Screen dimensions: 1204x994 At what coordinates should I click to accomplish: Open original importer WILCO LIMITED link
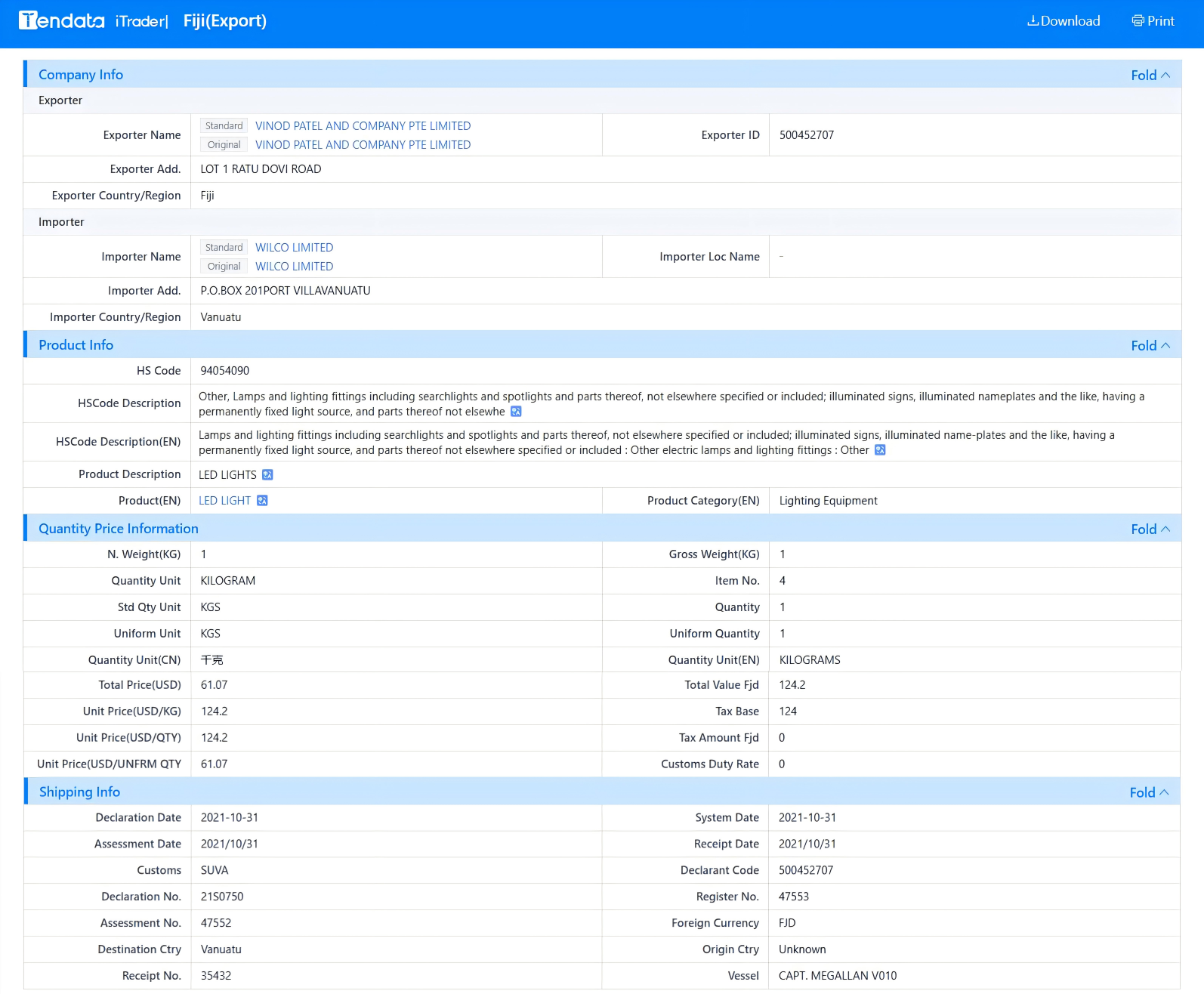(x=294, y=267)
